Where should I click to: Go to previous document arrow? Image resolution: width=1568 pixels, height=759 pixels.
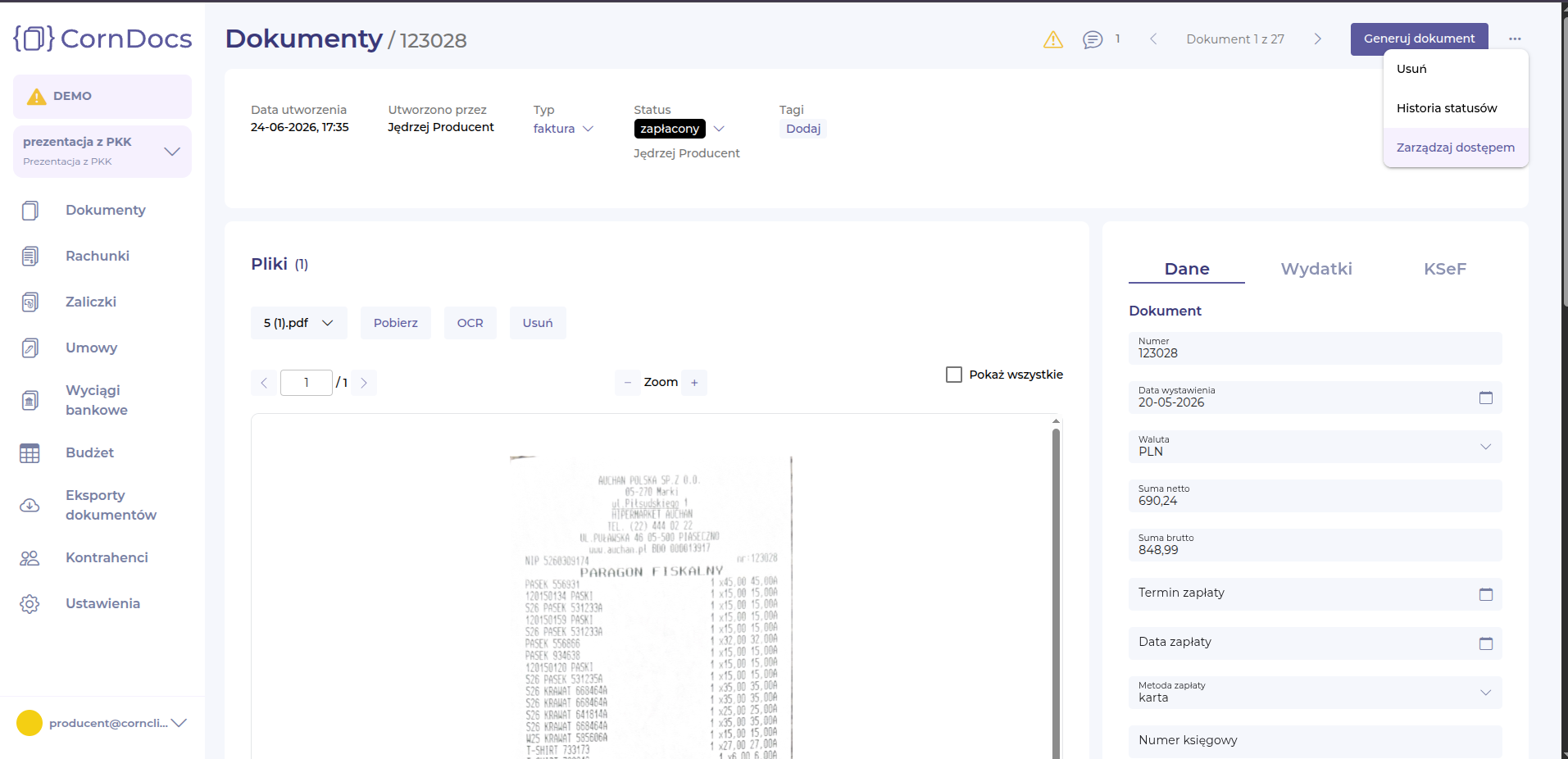click(1153, 39)
